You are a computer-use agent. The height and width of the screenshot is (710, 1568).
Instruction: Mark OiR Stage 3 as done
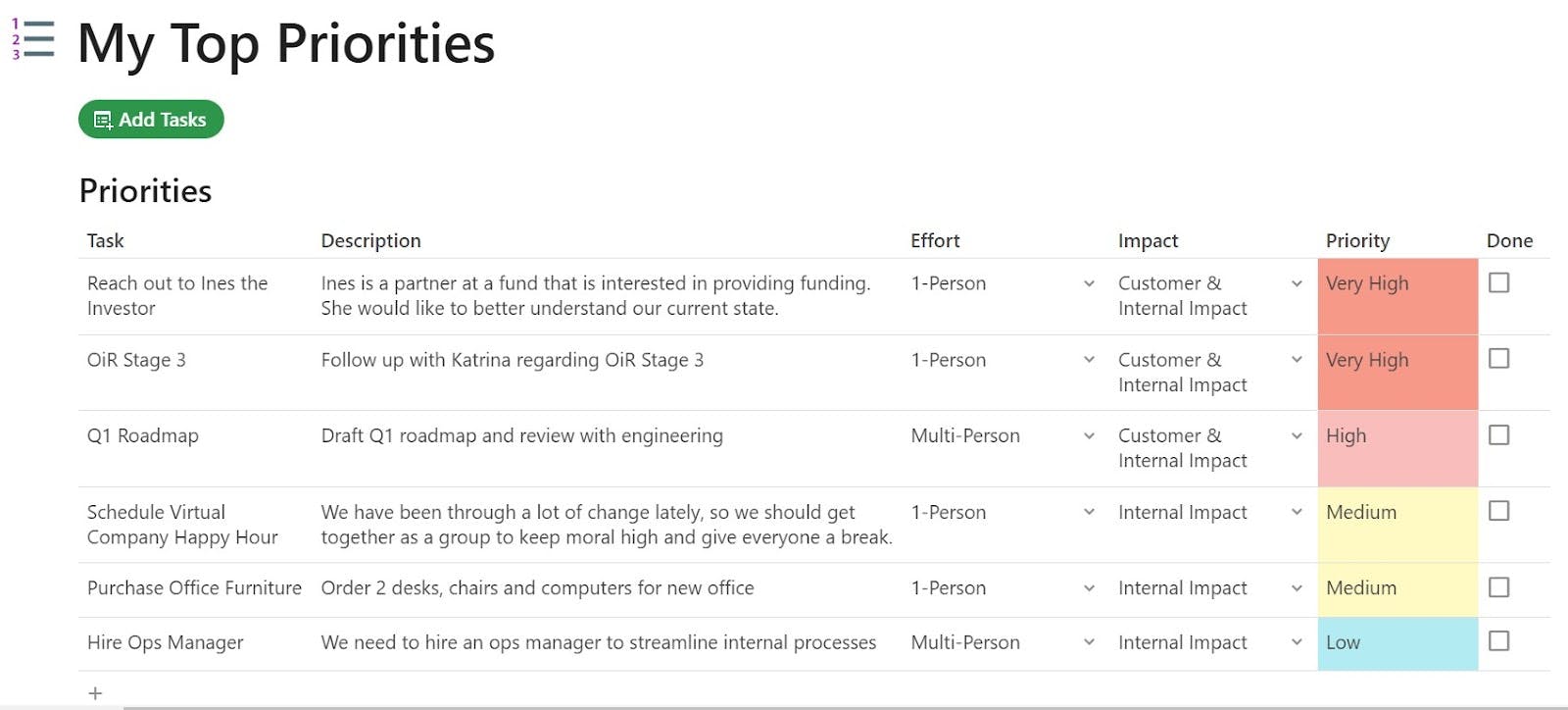[1498, 359]
